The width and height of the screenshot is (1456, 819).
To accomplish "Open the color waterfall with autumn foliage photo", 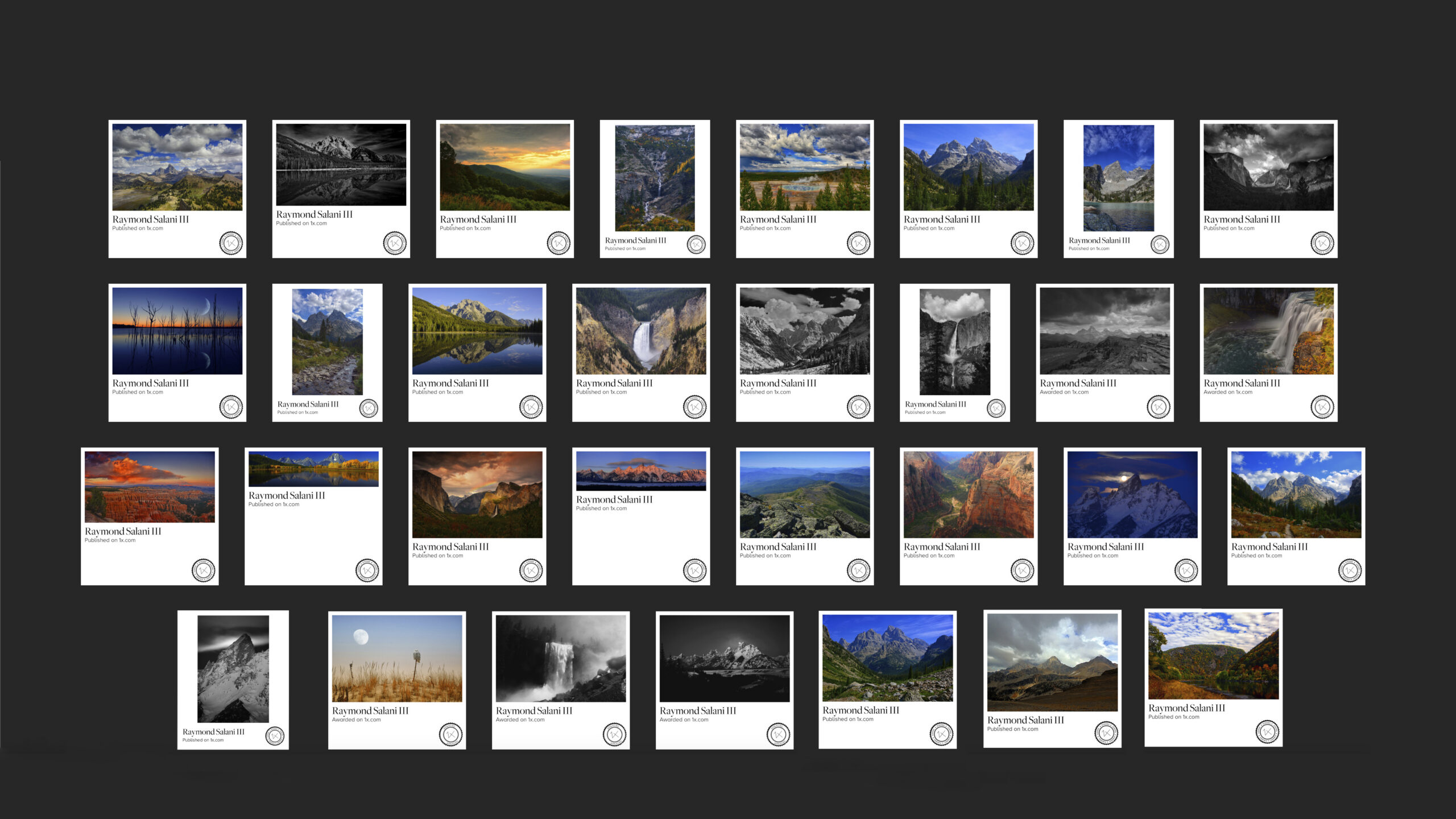I will click(x=1269, y=331).
